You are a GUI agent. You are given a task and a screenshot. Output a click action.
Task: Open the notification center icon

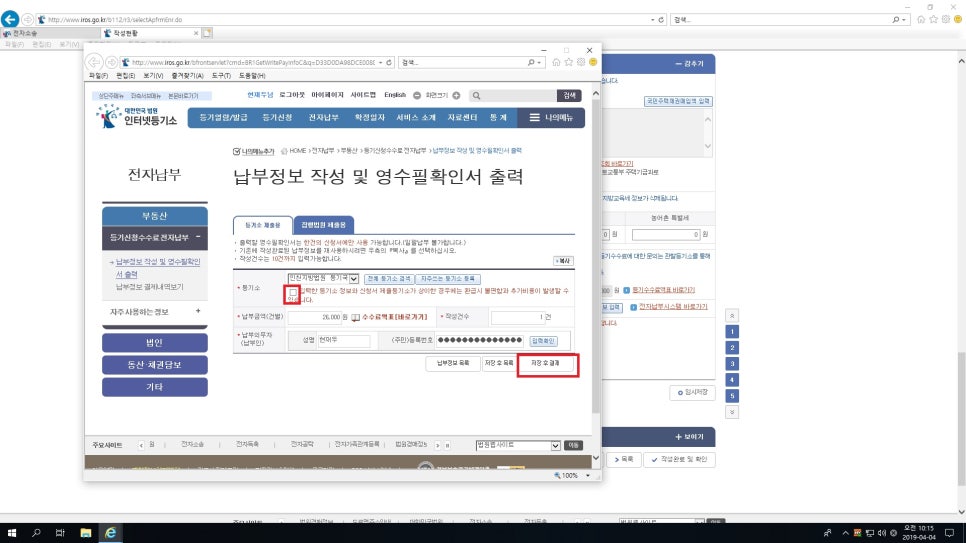pyautogui.click(x=949, y=533)
